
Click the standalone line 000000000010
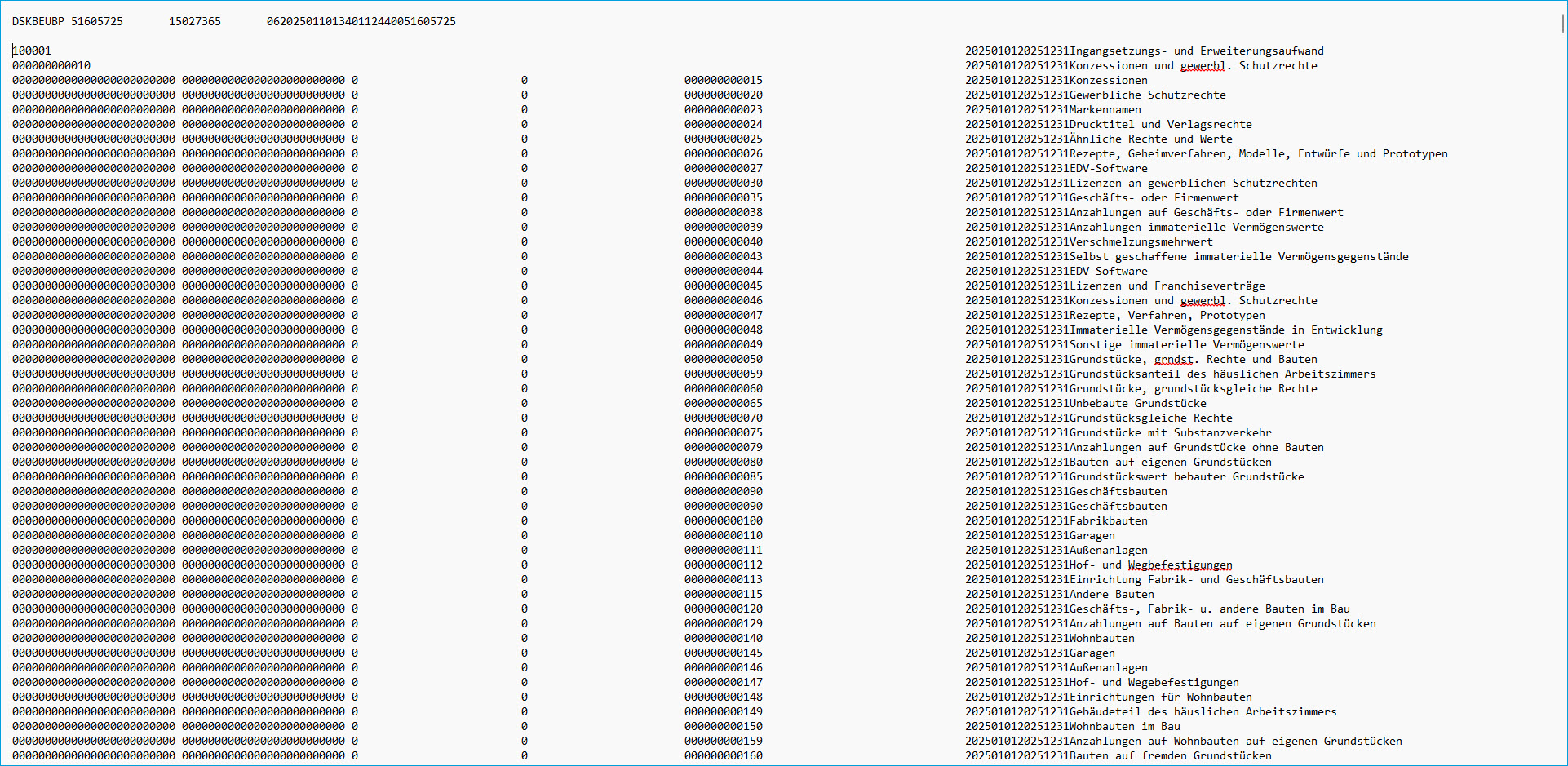(x=51, y=65)
